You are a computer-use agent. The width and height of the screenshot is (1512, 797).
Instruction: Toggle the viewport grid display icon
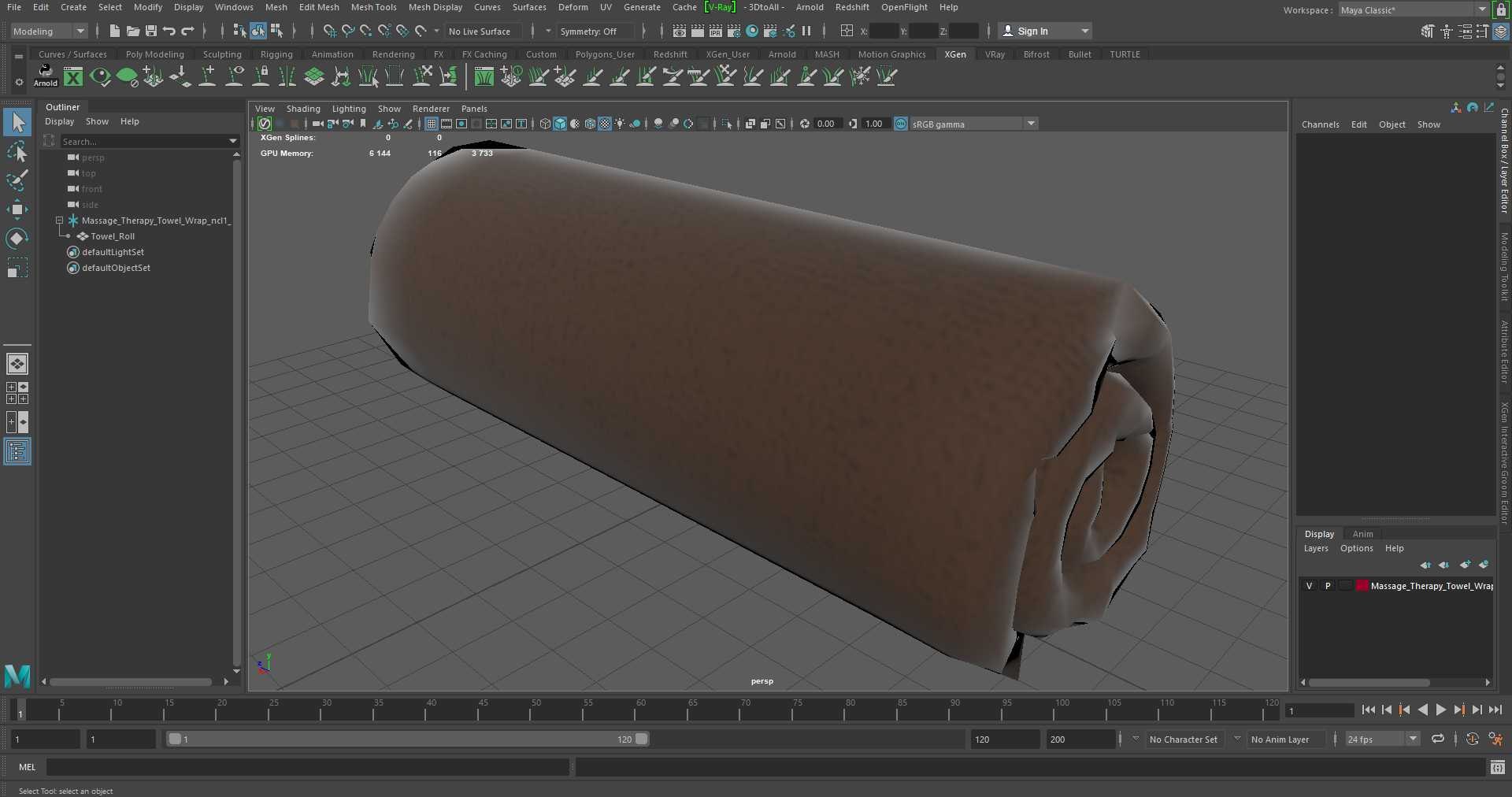(432, 124)
